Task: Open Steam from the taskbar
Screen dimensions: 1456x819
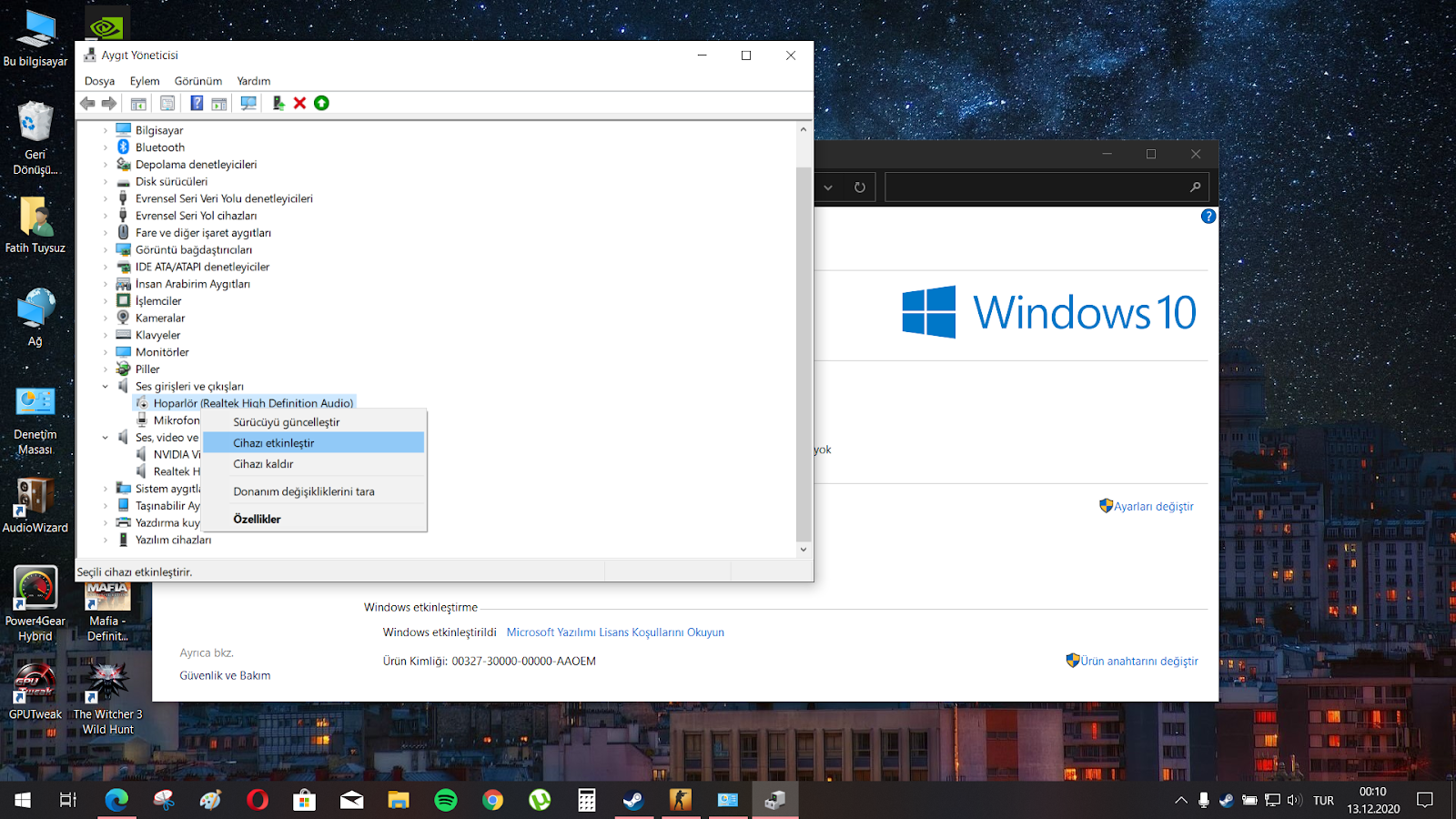Action: click(633, 800)
